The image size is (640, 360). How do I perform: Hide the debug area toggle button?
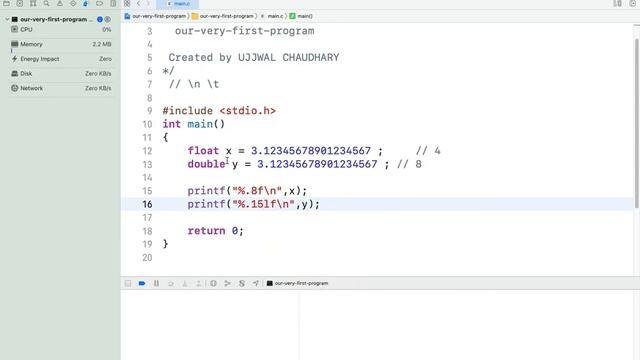coord(128,283)
